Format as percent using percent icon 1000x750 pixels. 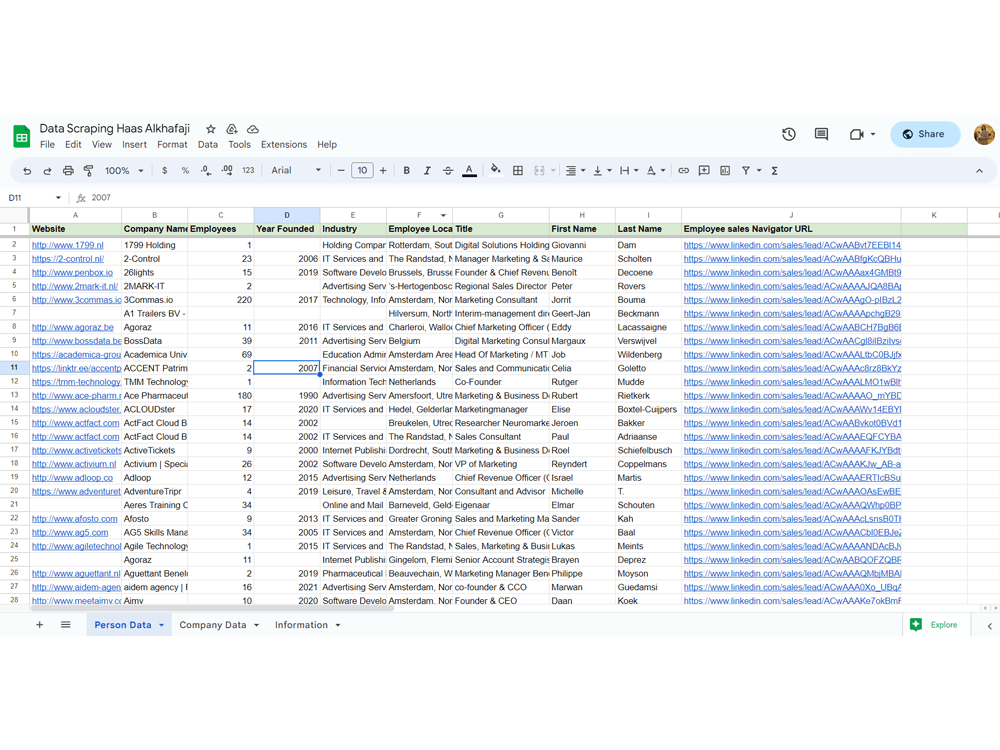coord(185,171)
